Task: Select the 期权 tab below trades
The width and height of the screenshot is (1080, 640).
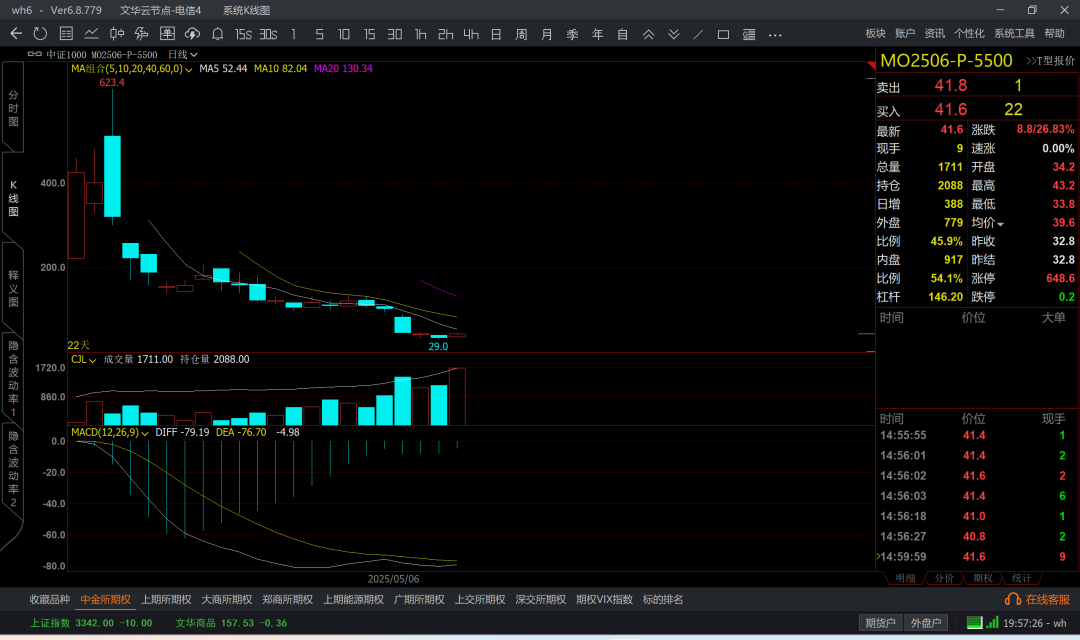Action: pos(983,578)
